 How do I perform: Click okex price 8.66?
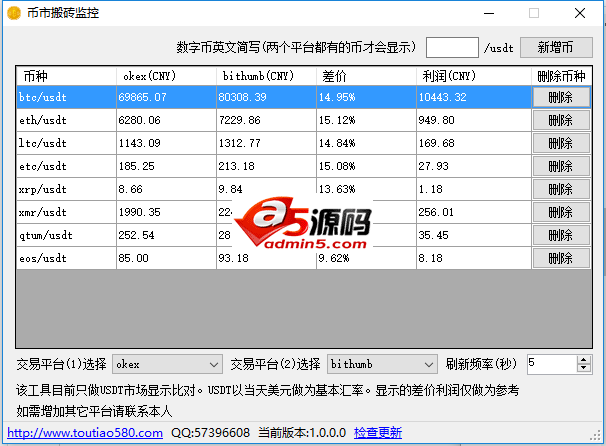coord(166,189)
